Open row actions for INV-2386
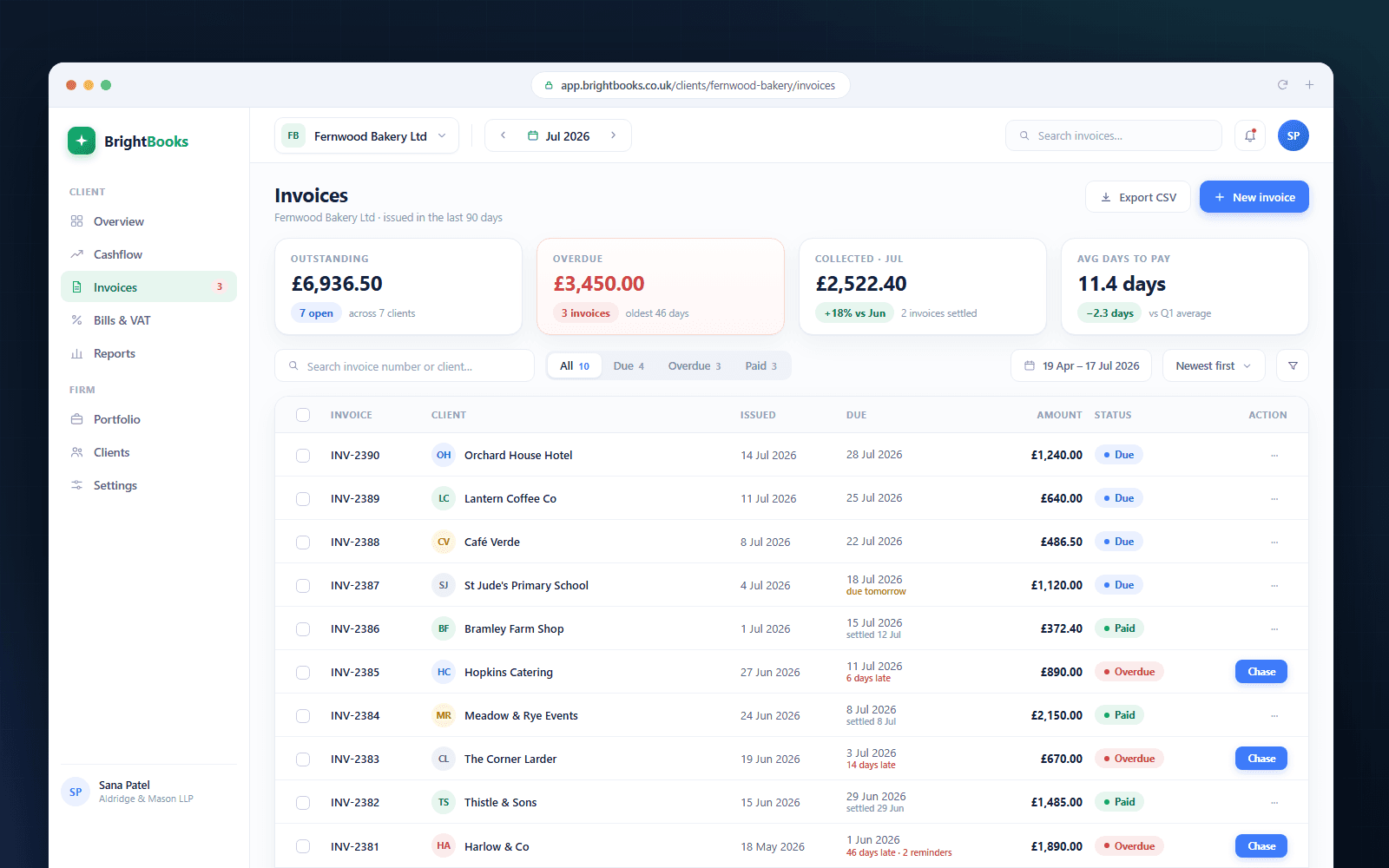1389x868 pixels. point(1274,628)
